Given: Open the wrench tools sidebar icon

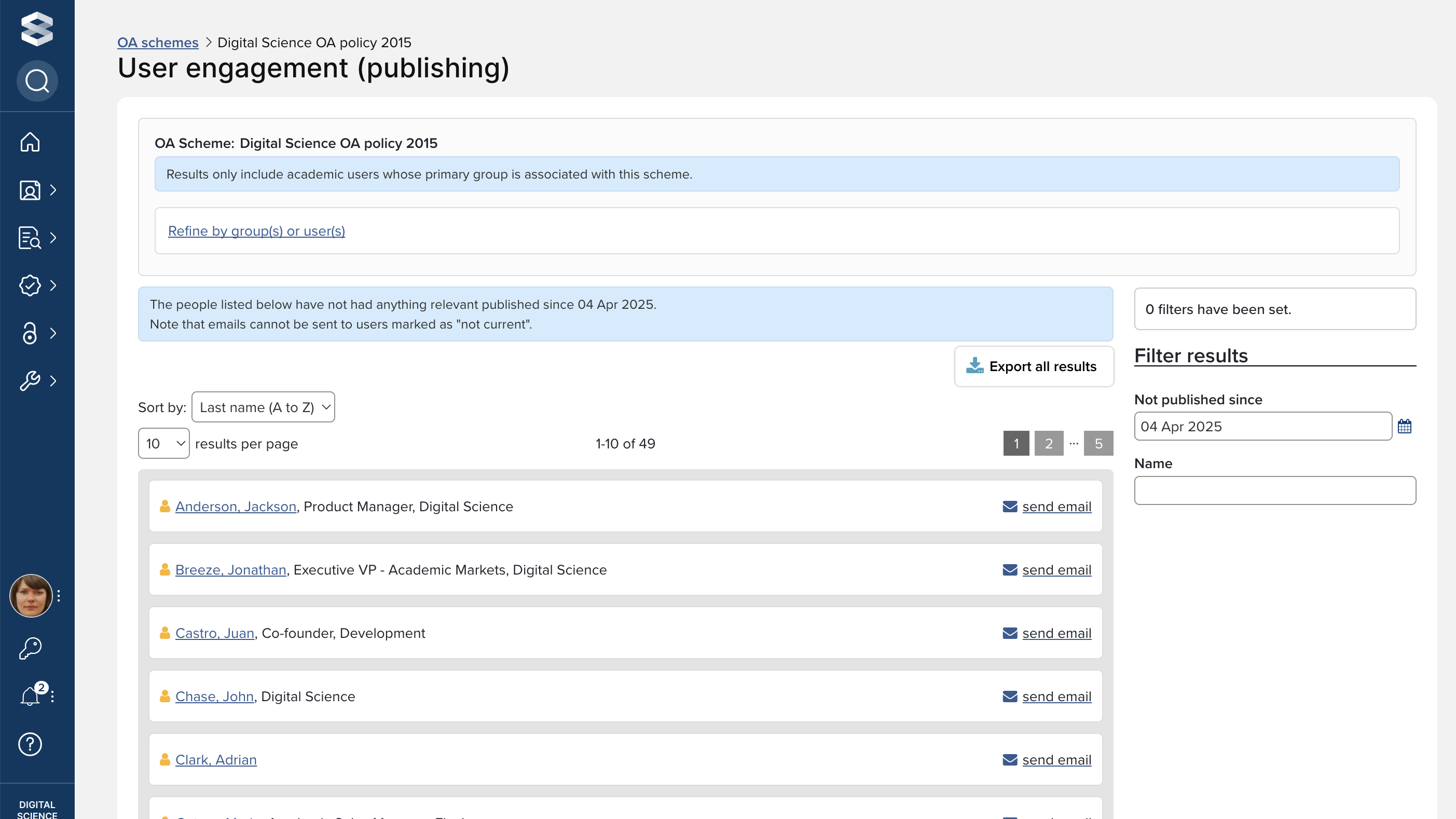Looking at the screenshot, I should [30, 381].
